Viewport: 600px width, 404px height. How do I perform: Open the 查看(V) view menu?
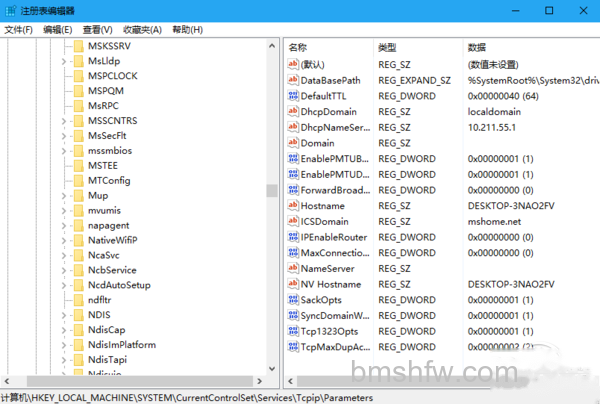click(x=98, y=29)
